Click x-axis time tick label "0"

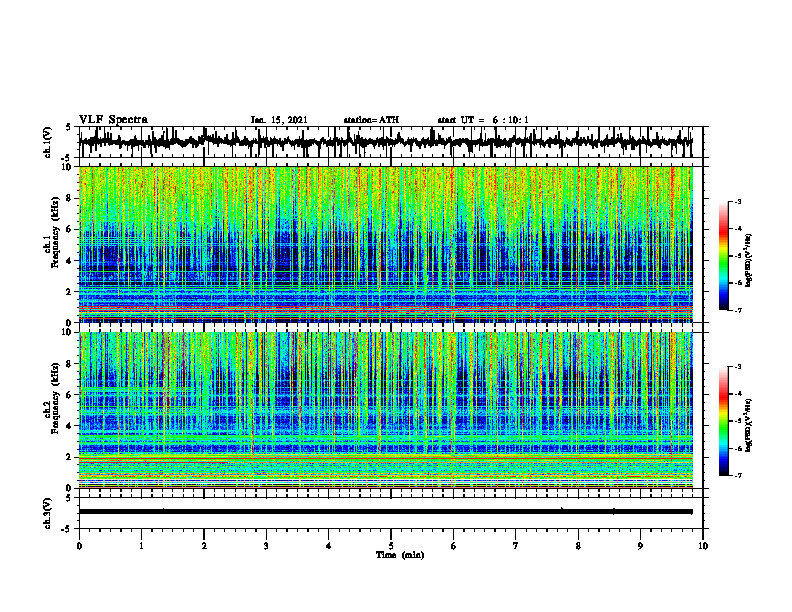coord(79,546)
